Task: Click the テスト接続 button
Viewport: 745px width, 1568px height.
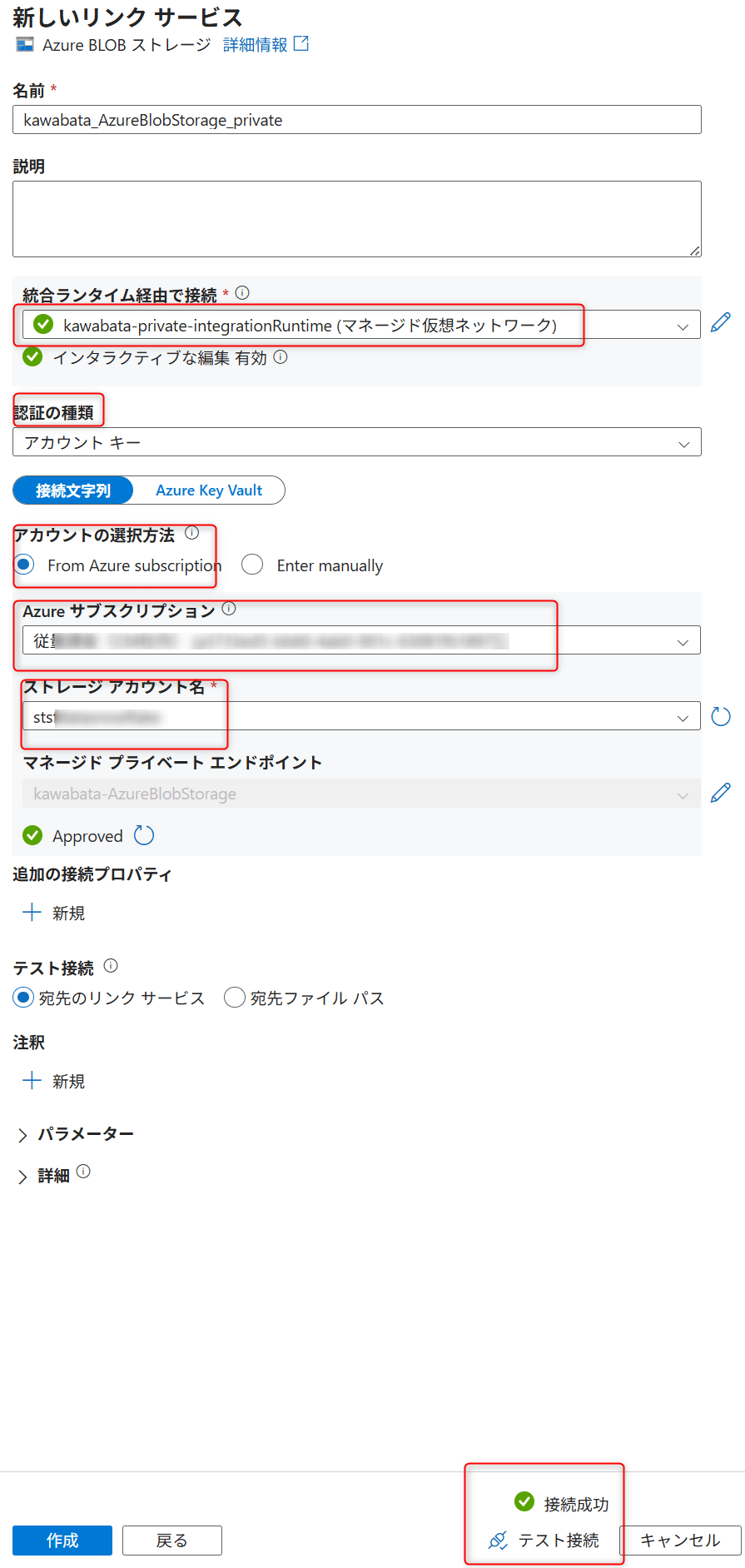Action: pyautogui.click(x=544, y=1541)
